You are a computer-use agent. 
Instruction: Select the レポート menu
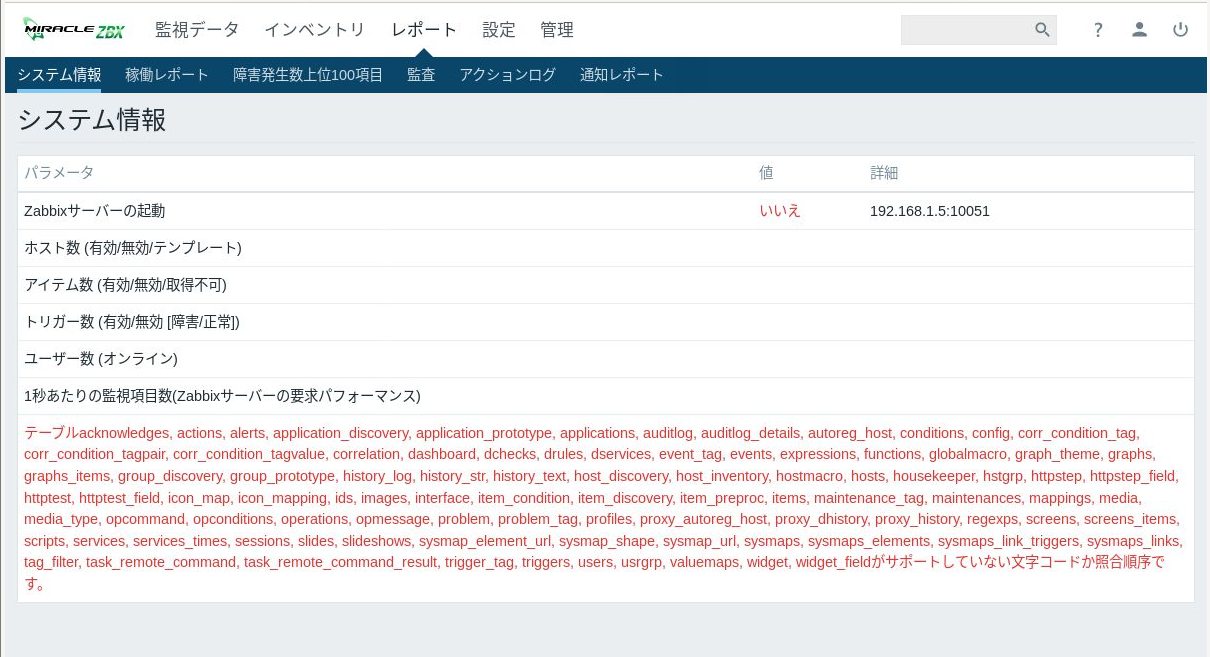424,30
